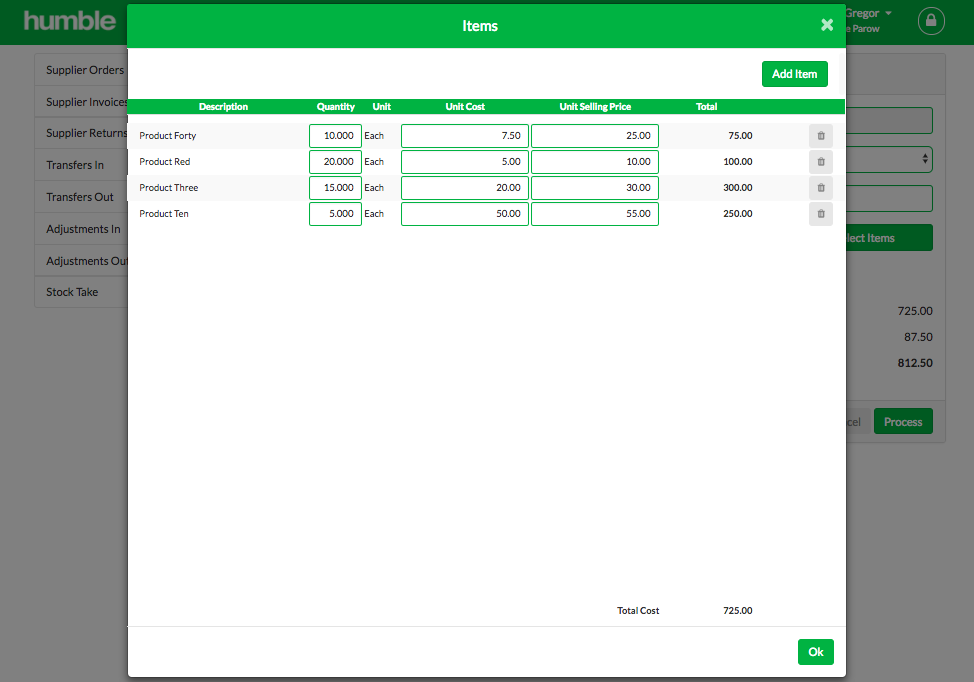Edit selling price for Product Ten
This screenshot has height=682, width=974.
pyautogui.click(x=595, y=214)
